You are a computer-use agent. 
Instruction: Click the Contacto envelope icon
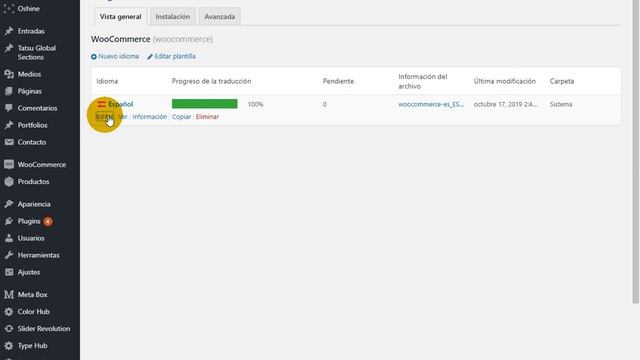click(x=9, y=142)
